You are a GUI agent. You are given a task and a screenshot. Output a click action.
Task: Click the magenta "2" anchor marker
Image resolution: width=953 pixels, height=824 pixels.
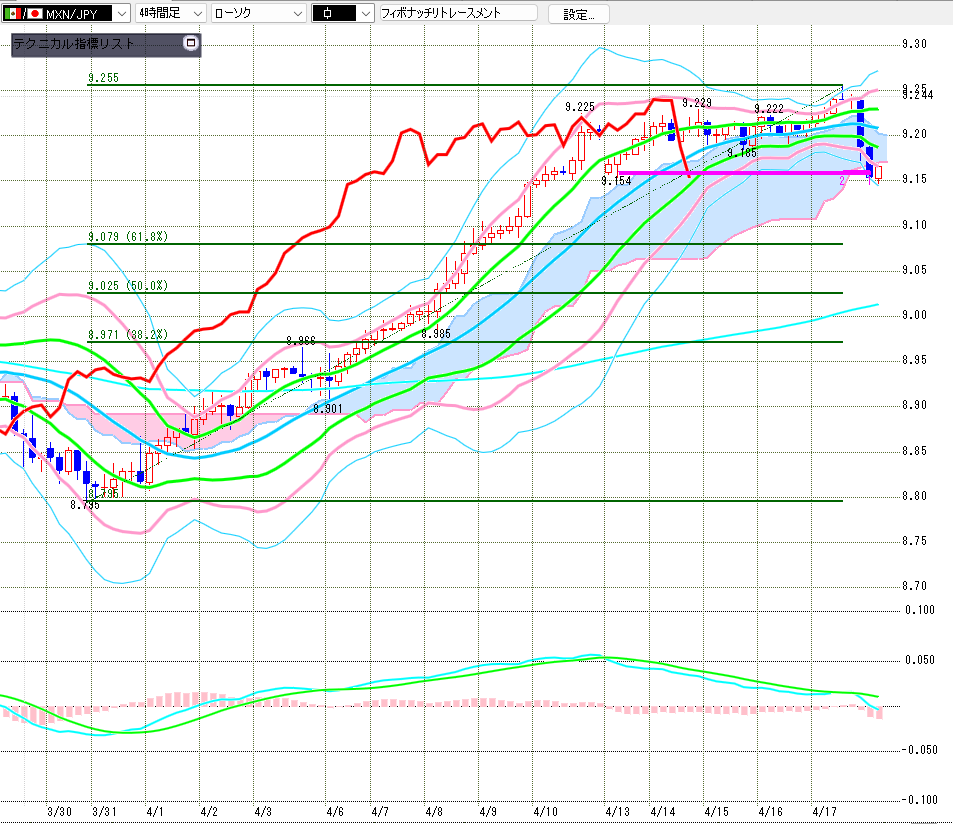click(843, 180)
